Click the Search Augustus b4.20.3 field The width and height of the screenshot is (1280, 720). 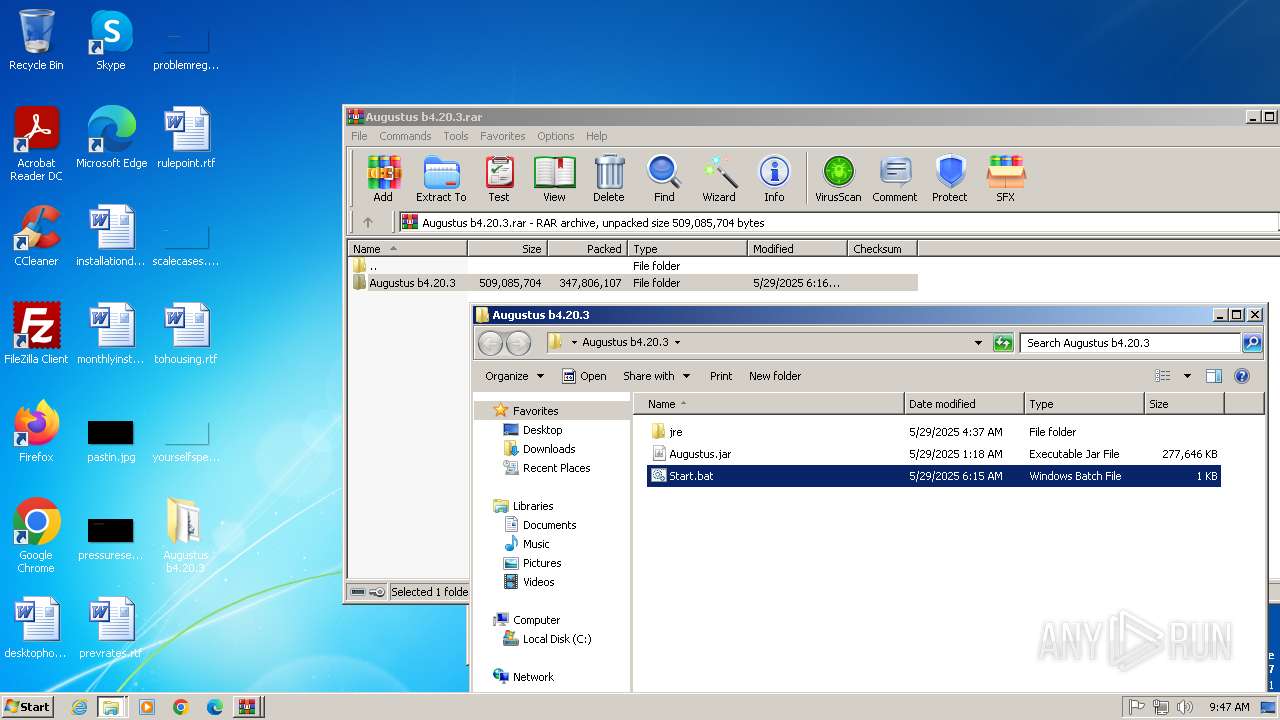click(1130, 343)
